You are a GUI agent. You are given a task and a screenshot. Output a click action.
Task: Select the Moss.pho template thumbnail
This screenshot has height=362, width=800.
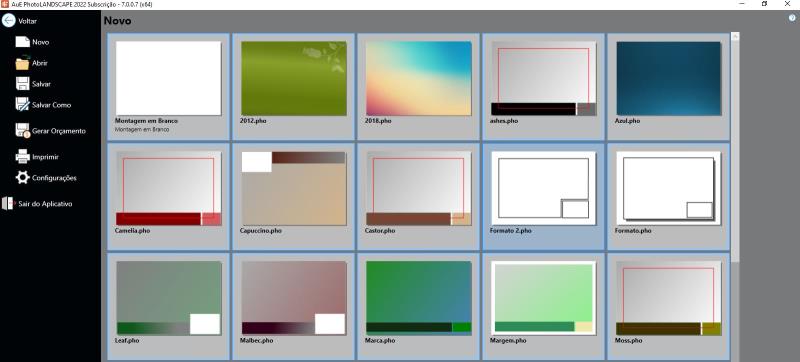[668, 298]
